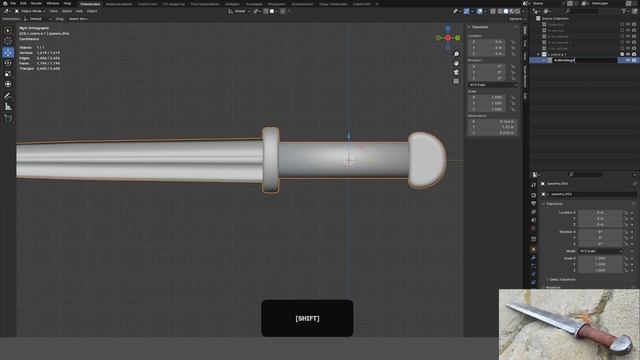This screenshot has width=640, height=360.
Task: Select the Select Box tool in toolbar
Action: coord(8,31)
